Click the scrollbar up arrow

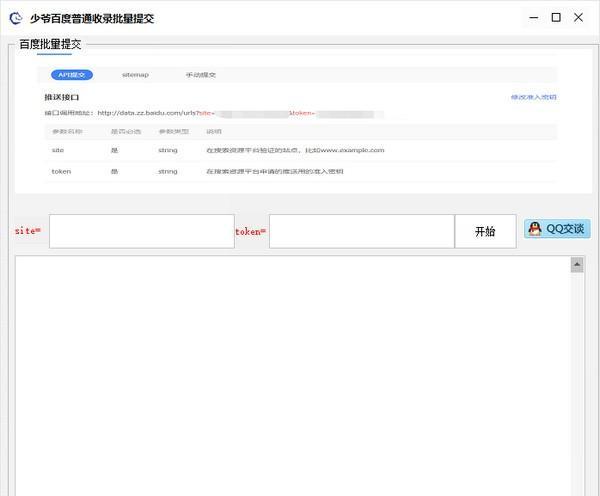(577, 265)
